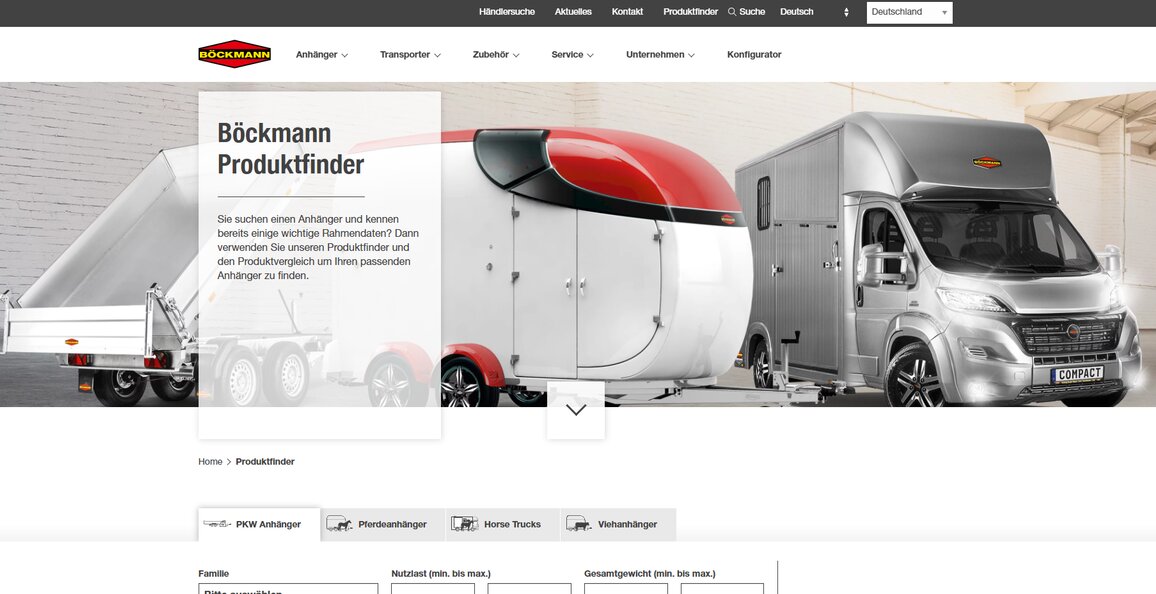Click the Böckmann logo
The image size is (1156, 594).
[234, 54]
